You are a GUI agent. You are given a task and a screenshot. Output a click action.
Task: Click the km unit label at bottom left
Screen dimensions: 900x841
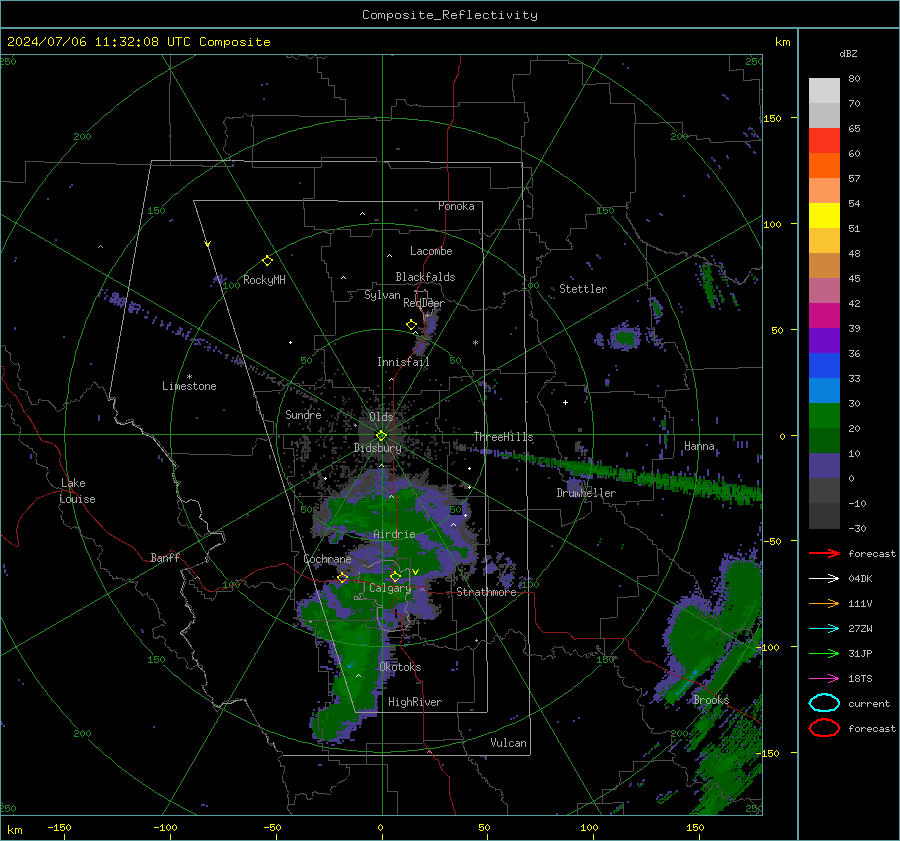click(15, 830)
